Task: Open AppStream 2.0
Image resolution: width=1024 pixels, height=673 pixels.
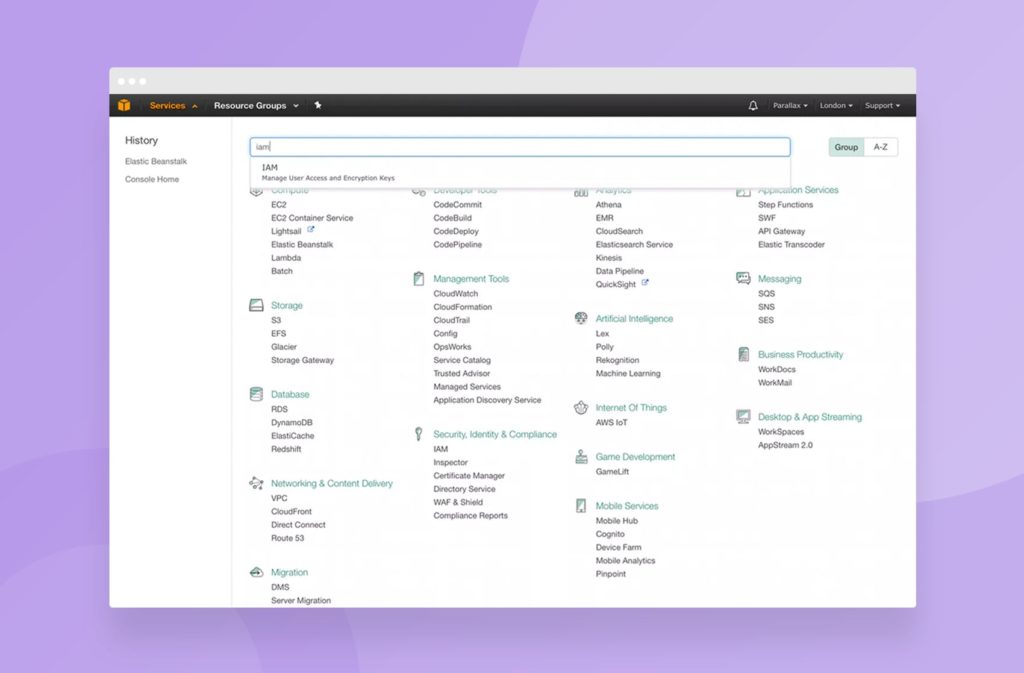Action: (786, 445)
